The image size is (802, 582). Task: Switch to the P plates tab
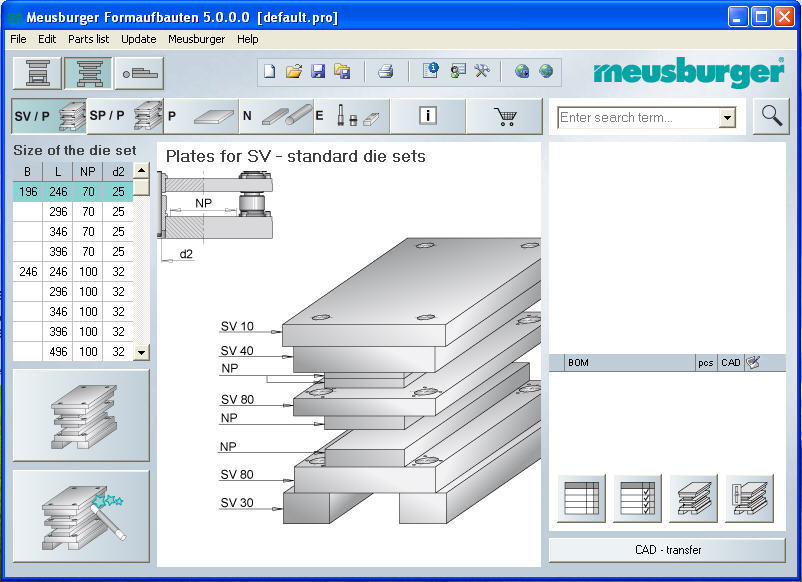202,116
